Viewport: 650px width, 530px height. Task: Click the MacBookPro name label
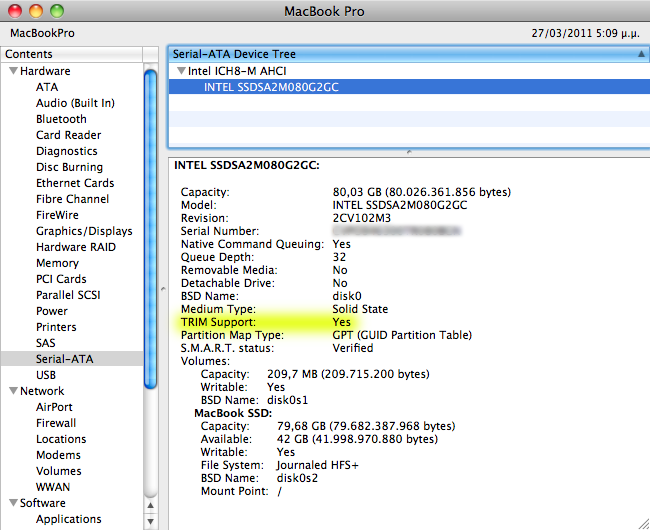click(x=42, y=33)
